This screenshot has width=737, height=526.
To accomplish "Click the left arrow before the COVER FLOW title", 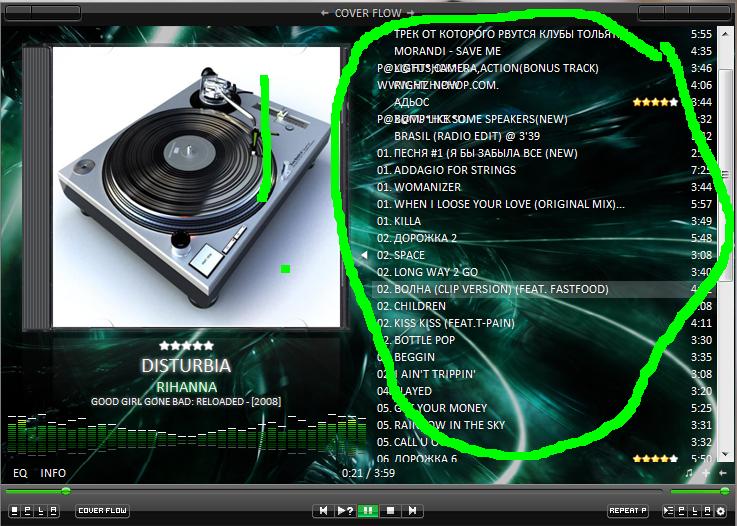I will point(324,13).
